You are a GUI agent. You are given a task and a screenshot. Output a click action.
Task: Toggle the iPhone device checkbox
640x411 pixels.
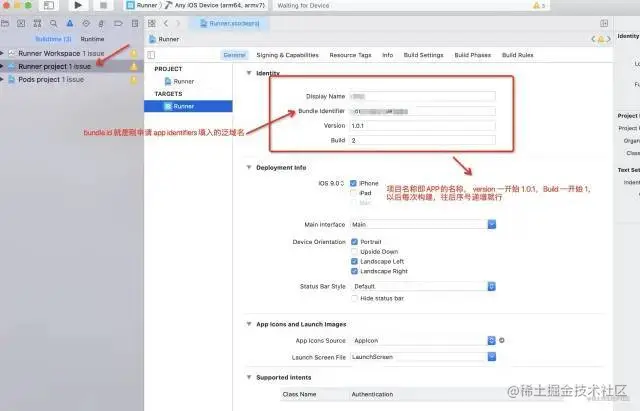353,183
